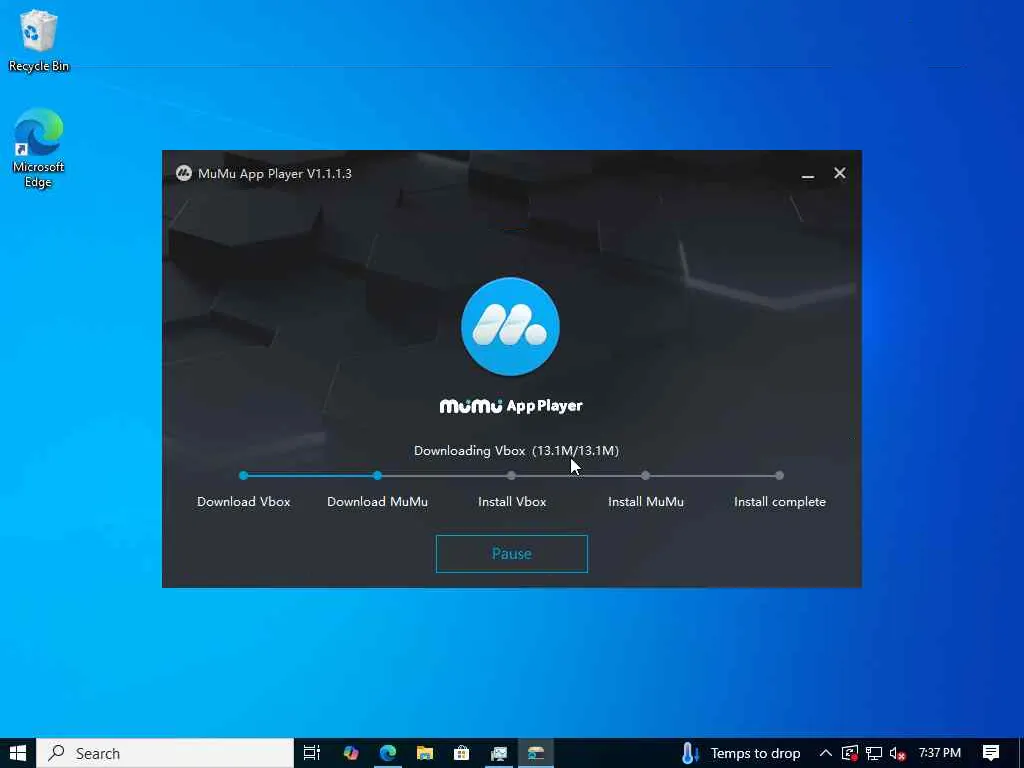
Task: Open Microsoft Store from the taskbar
Action: coord(462,753)
